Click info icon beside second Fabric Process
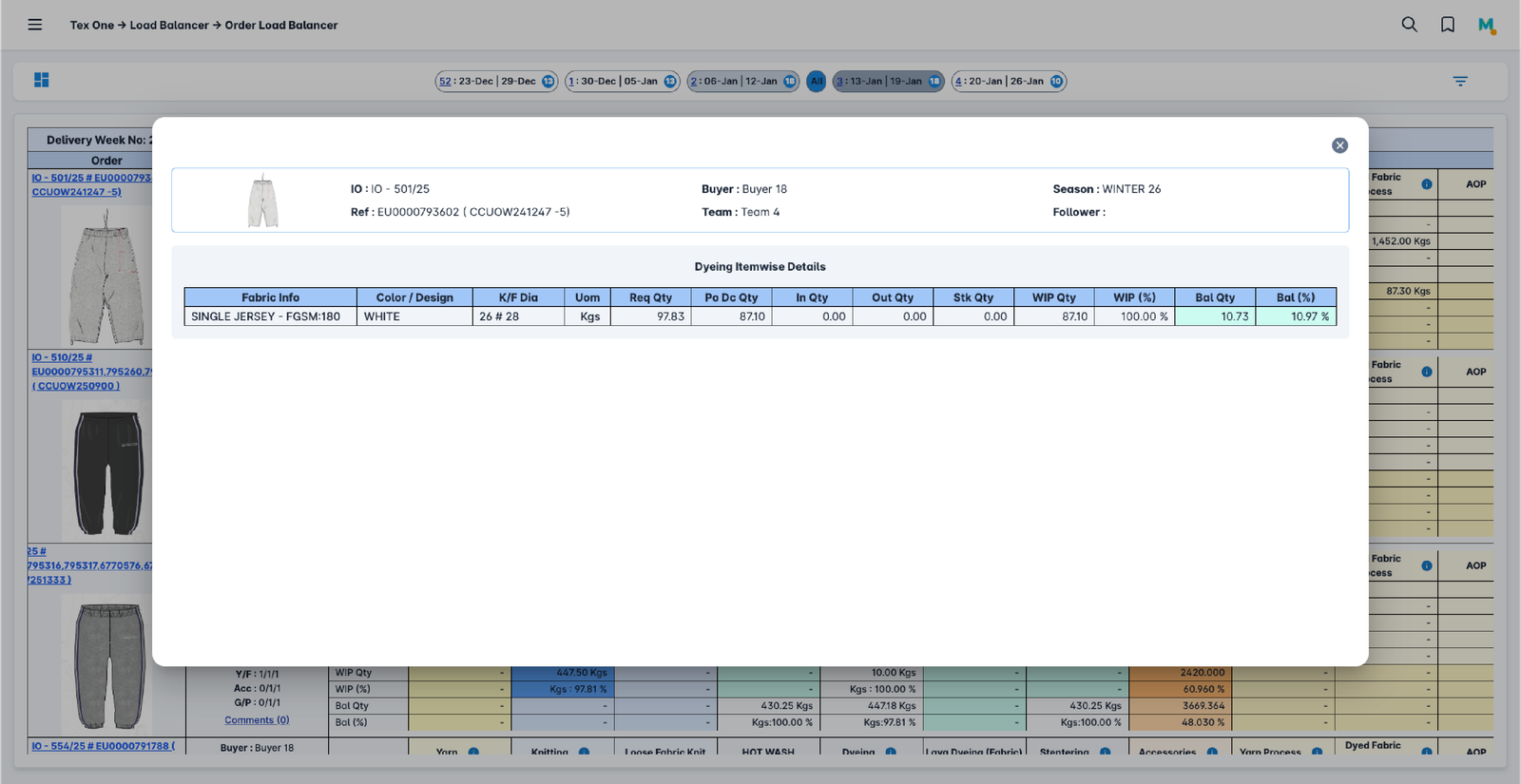The image size is (1521, 784). coord(1426,372)
